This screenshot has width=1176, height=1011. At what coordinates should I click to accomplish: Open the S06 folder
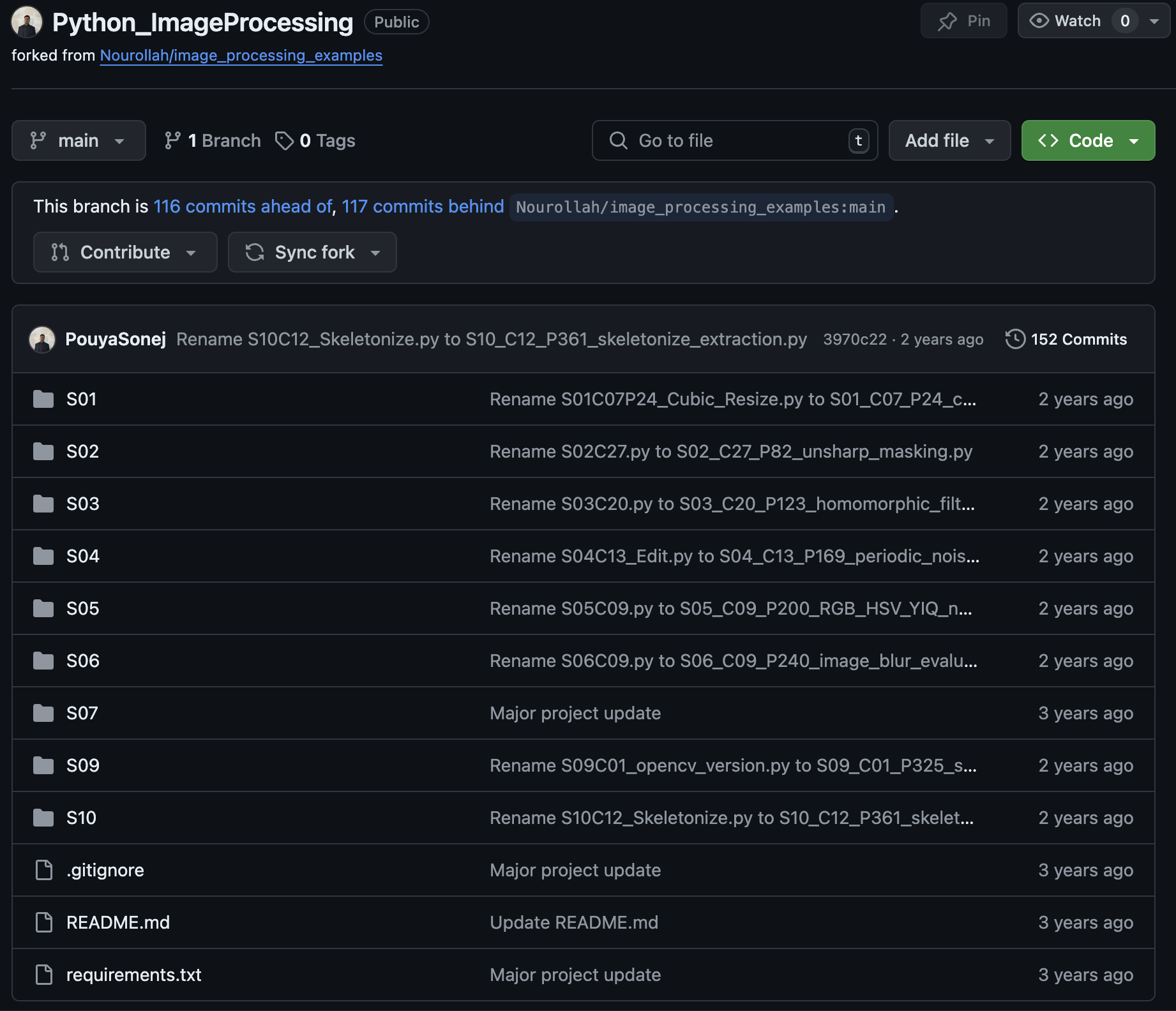(83, 661)
